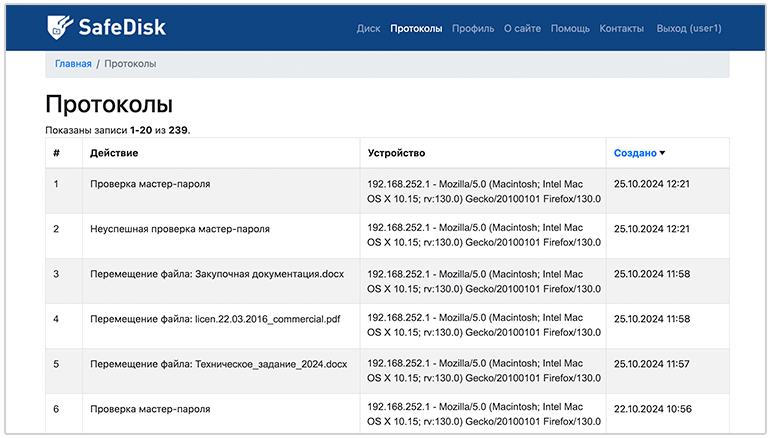Screen dimensions: 770x438
Task: Click the Протоколы page heading
Action: [109, 105]
